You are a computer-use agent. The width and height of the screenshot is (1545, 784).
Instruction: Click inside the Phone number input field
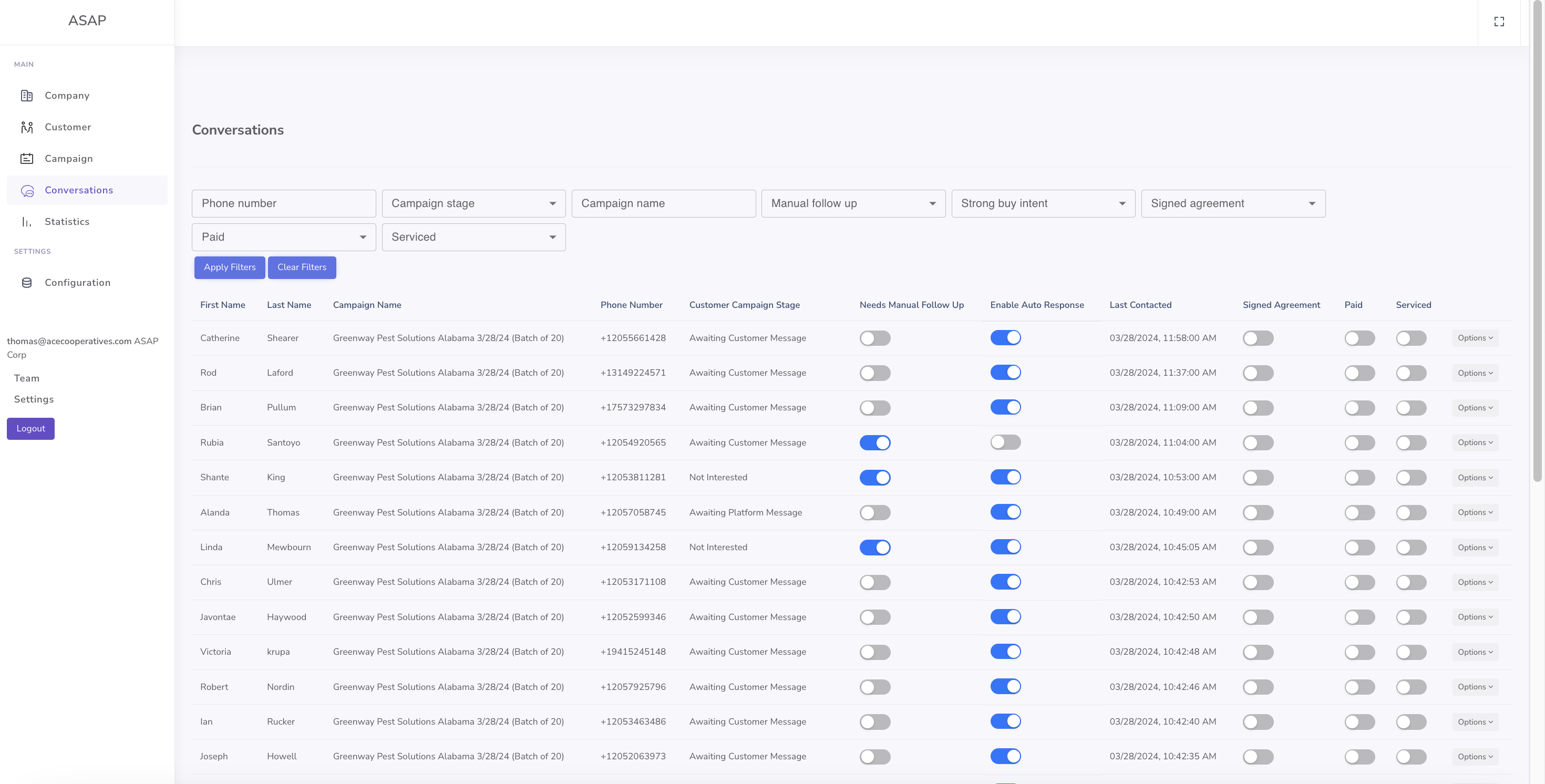click(283, 203)
